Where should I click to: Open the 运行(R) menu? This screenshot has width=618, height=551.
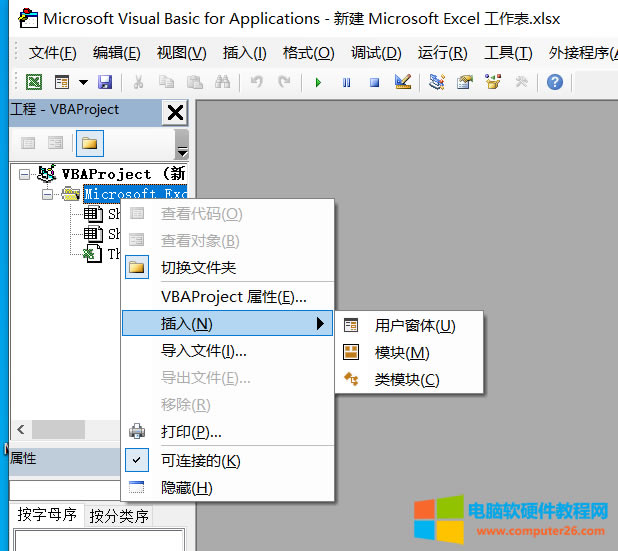pyautogui.click(x=442, y=53)
